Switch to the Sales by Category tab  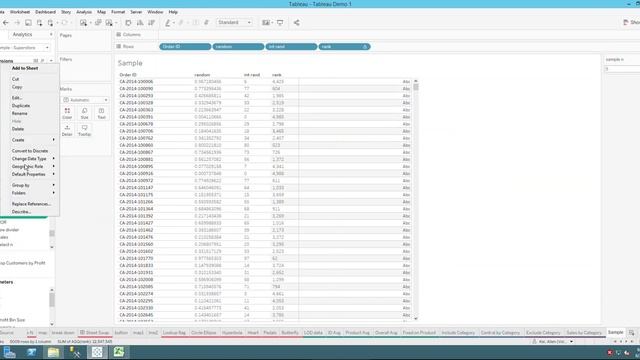(584, 333)
